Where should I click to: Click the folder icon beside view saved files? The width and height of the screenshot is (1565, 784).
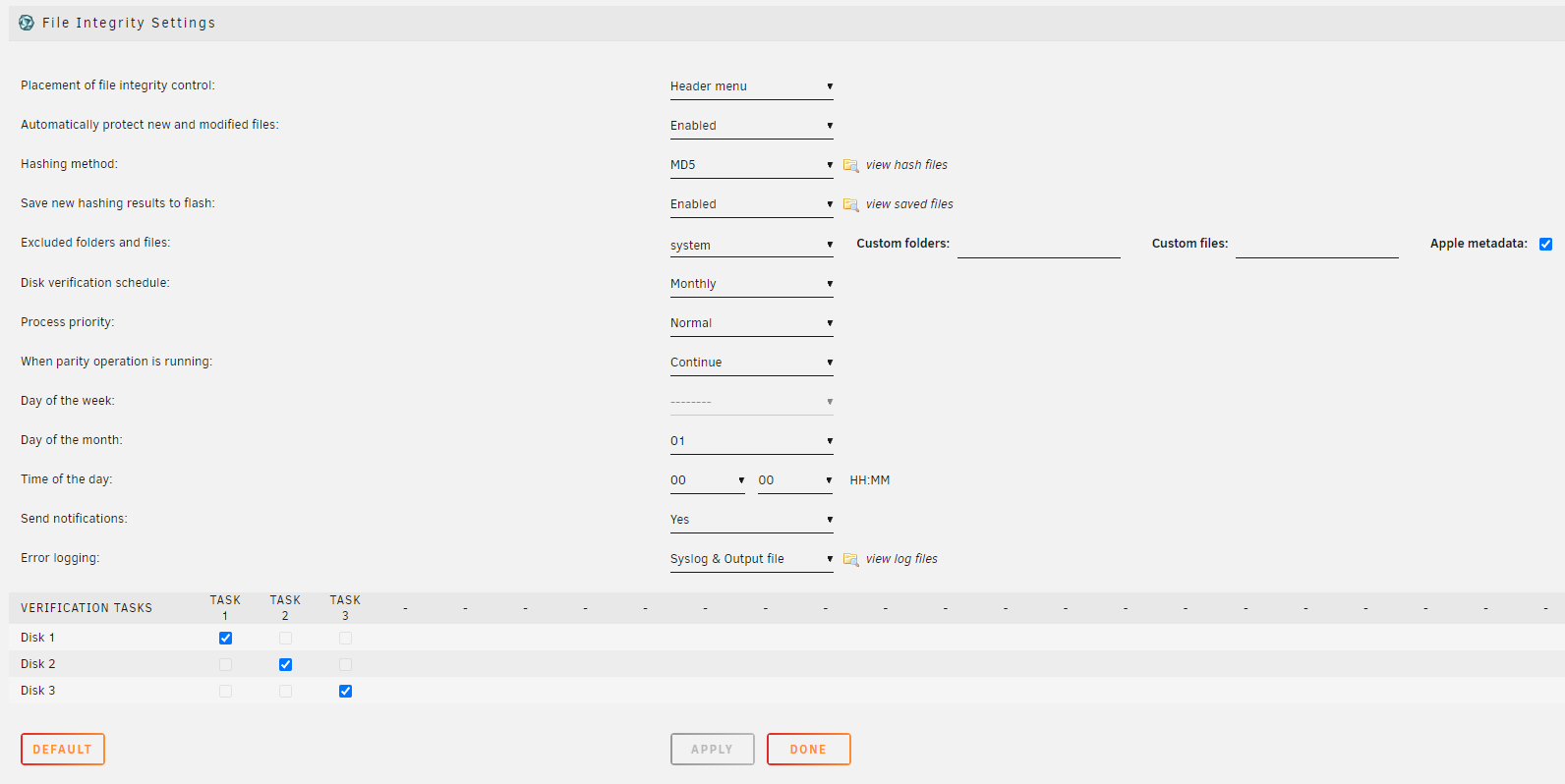(x=851, y=204)
